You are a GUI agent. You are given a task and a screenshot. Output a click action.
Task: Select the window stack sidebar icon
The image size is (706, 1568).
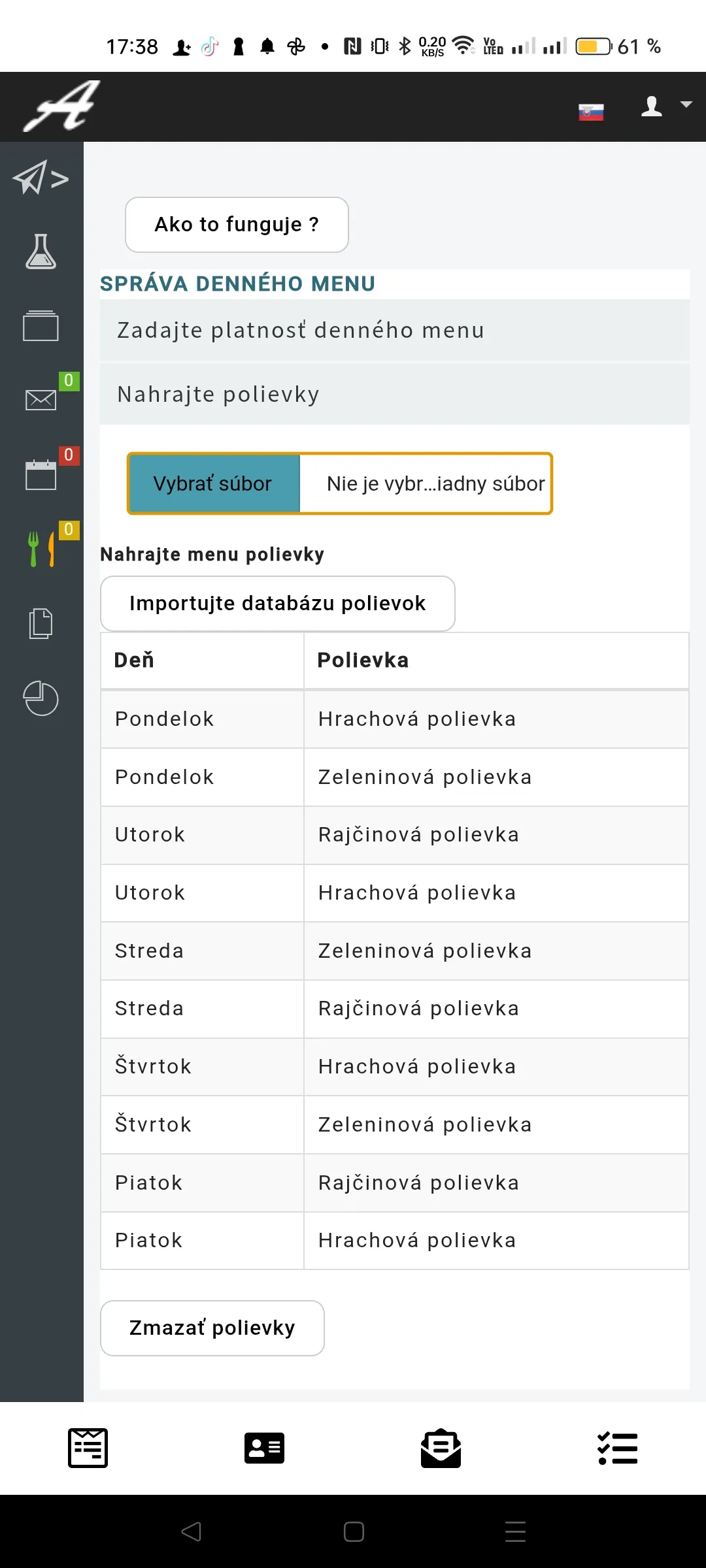tap(41, 325)
